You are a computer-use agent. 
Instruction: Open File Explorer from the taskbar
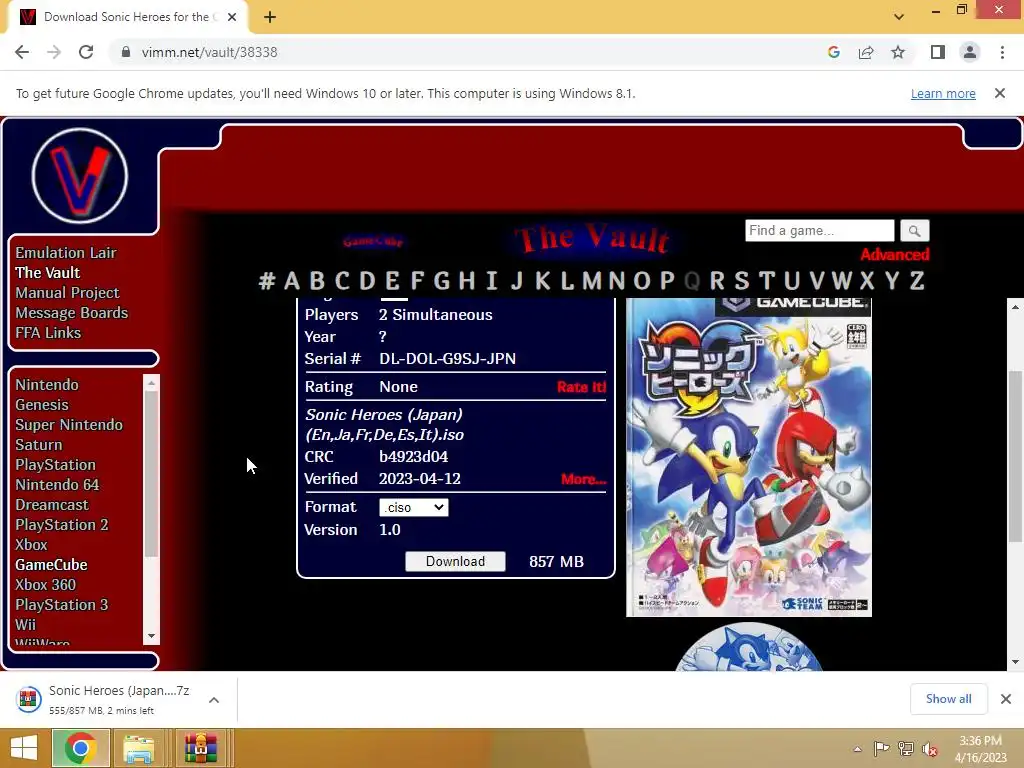138,748
